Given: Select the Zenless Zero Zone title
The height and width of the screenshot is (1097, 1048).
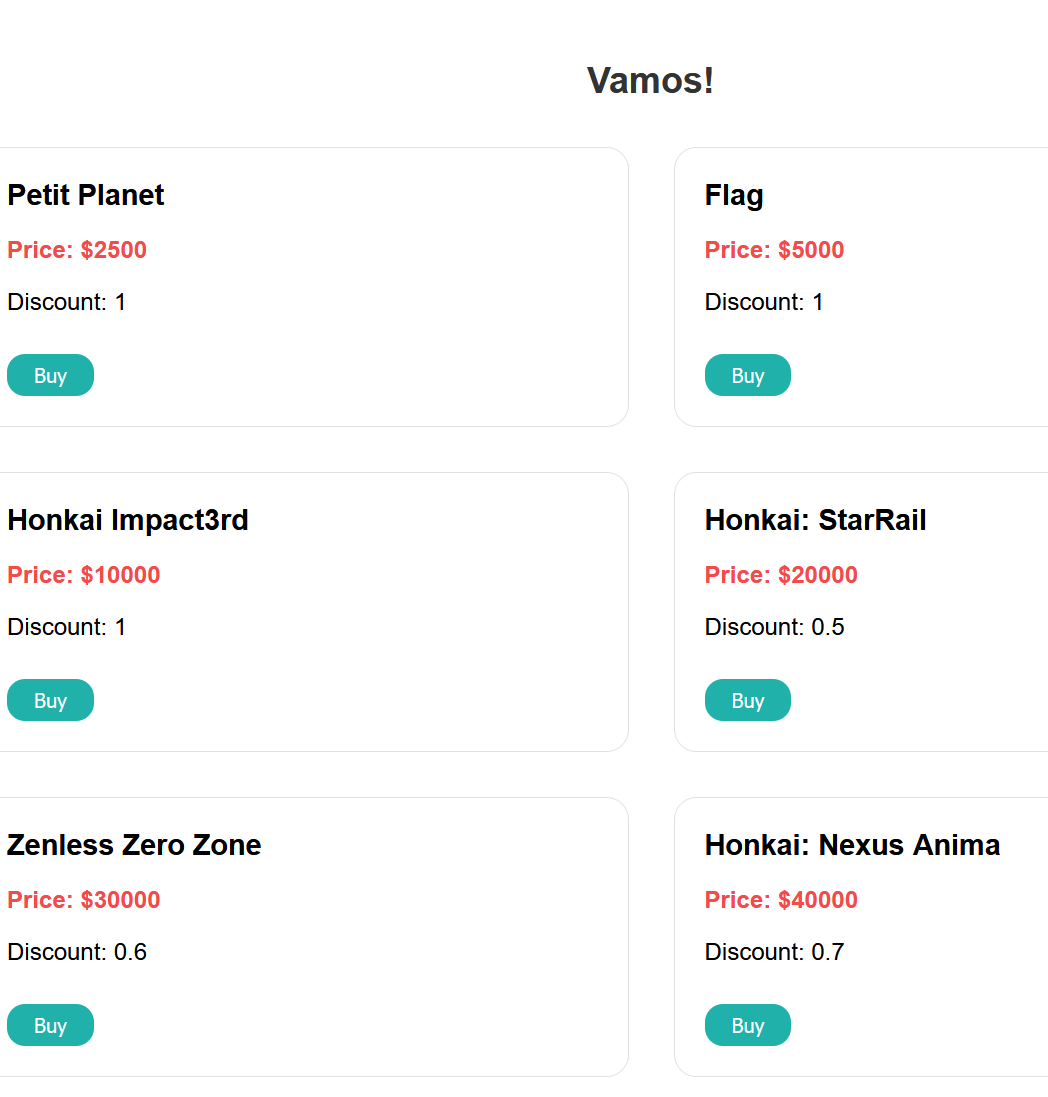Looking at the screenshot, I should coord(134,845).
